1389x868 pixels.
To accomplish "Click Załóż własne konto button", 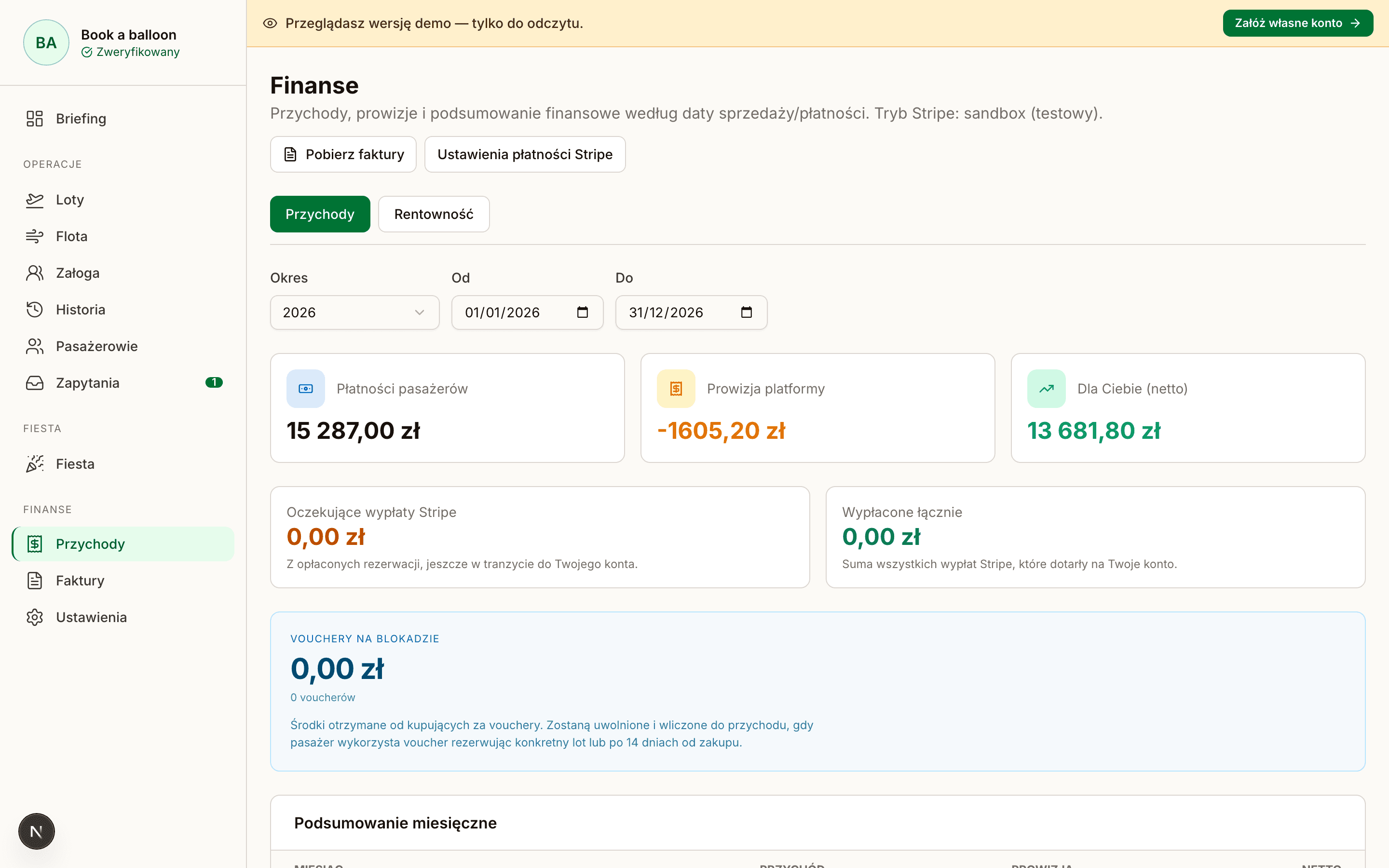I will tap(1298, 23).
